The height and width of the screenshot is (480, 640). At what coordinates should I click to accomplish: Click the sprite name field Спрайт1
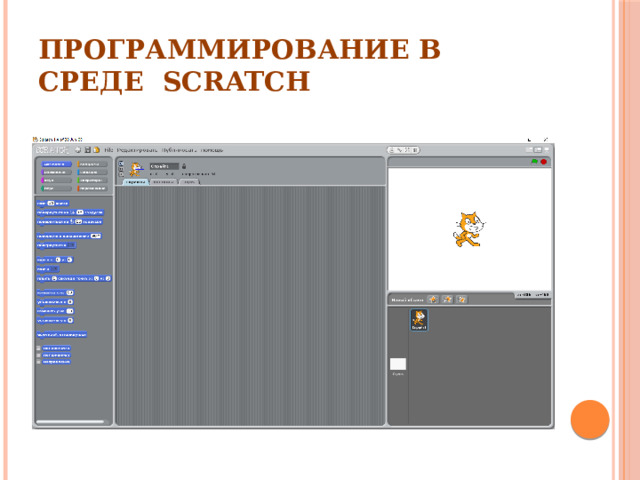pyautogui.click(x=164, y=166)
